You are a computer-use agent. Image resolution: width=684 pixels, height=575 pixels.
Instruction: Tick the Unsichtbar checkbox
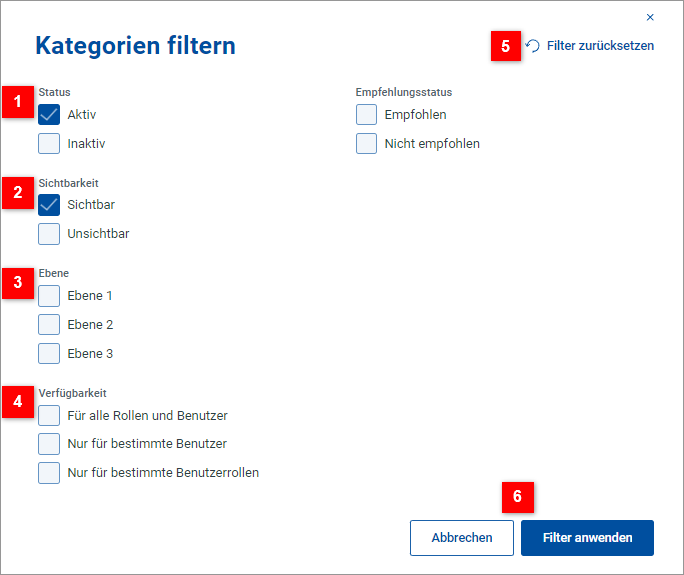coord(49,234)
